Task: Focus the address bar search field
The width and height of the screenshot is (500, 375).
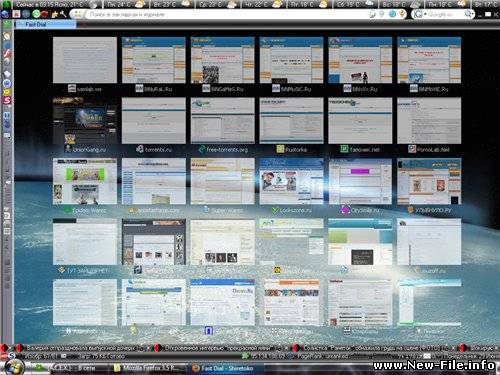Action: point(227,14)
